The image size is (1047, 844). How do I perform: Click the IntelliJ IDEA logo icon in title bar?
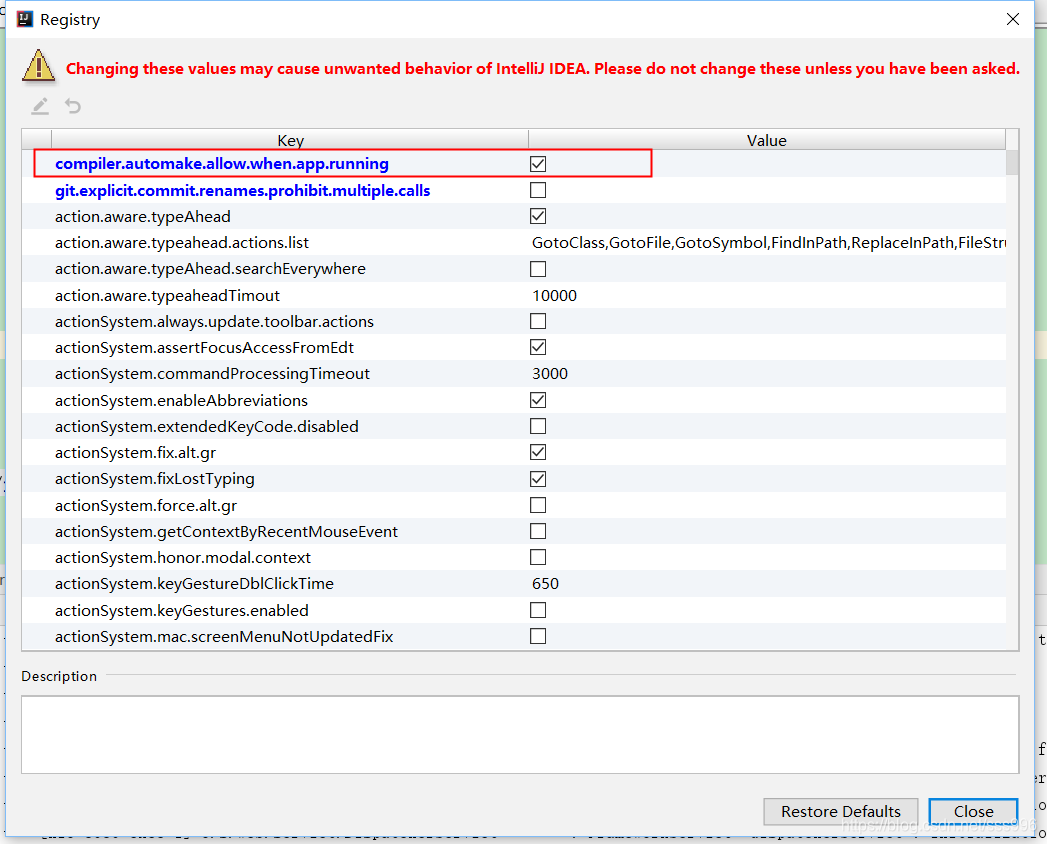25,19
